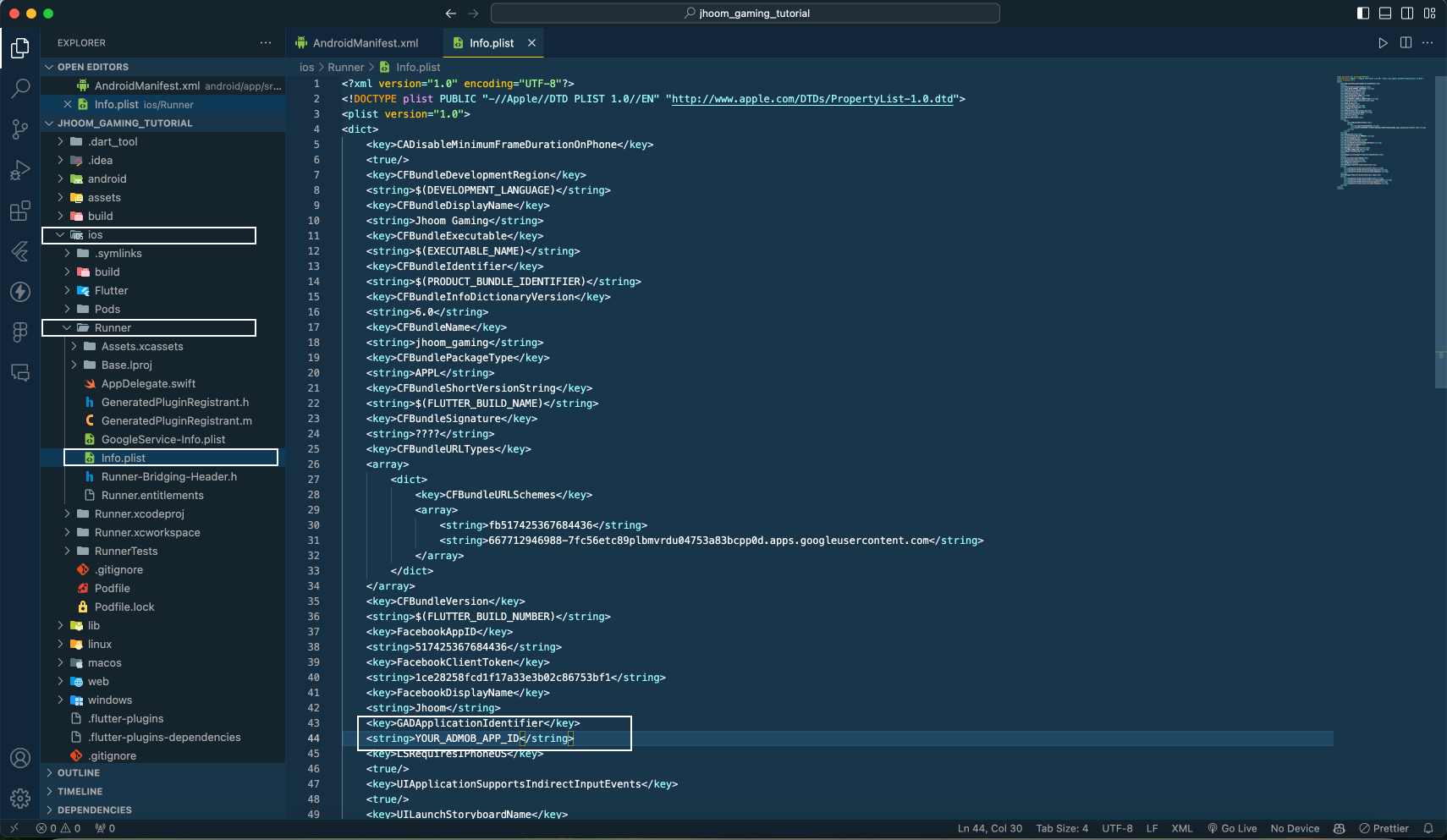1447x840 pixels.
Task: Select No Device in status bar
Action: pos(1295,829)
